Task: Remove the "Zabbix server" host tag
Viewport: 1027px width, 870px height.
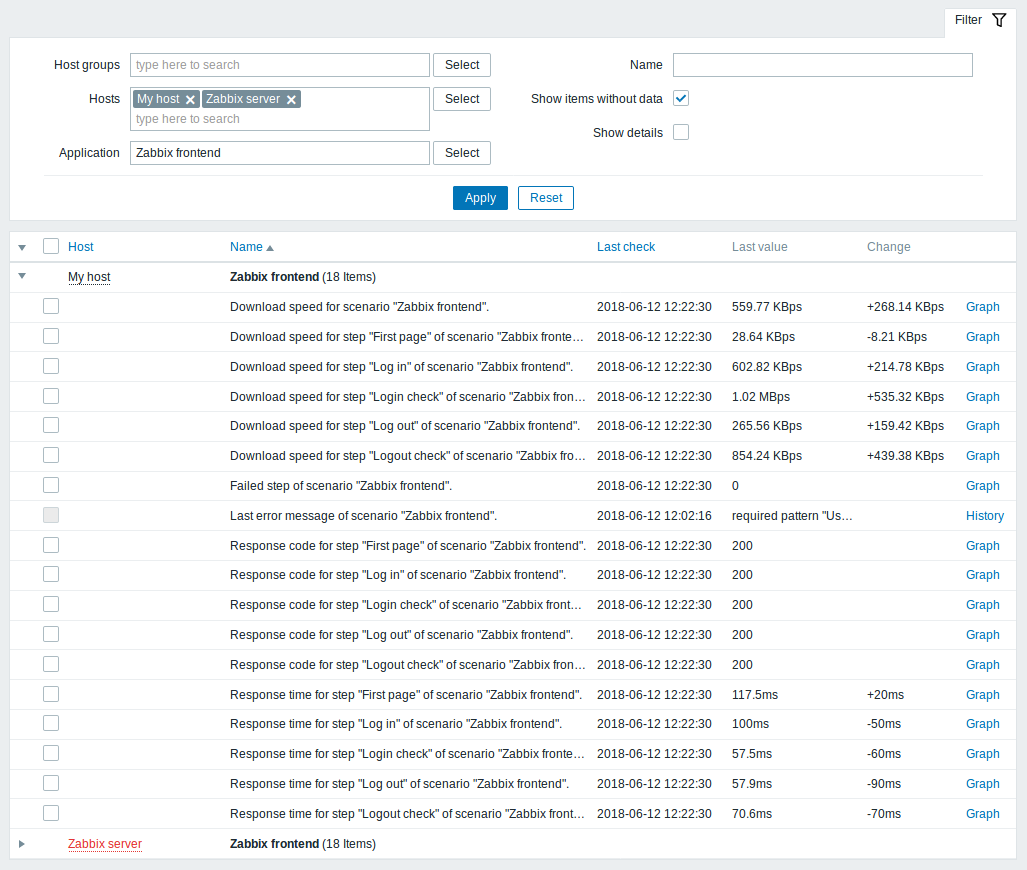Action: pyautogui.click(x=291, y=100)
